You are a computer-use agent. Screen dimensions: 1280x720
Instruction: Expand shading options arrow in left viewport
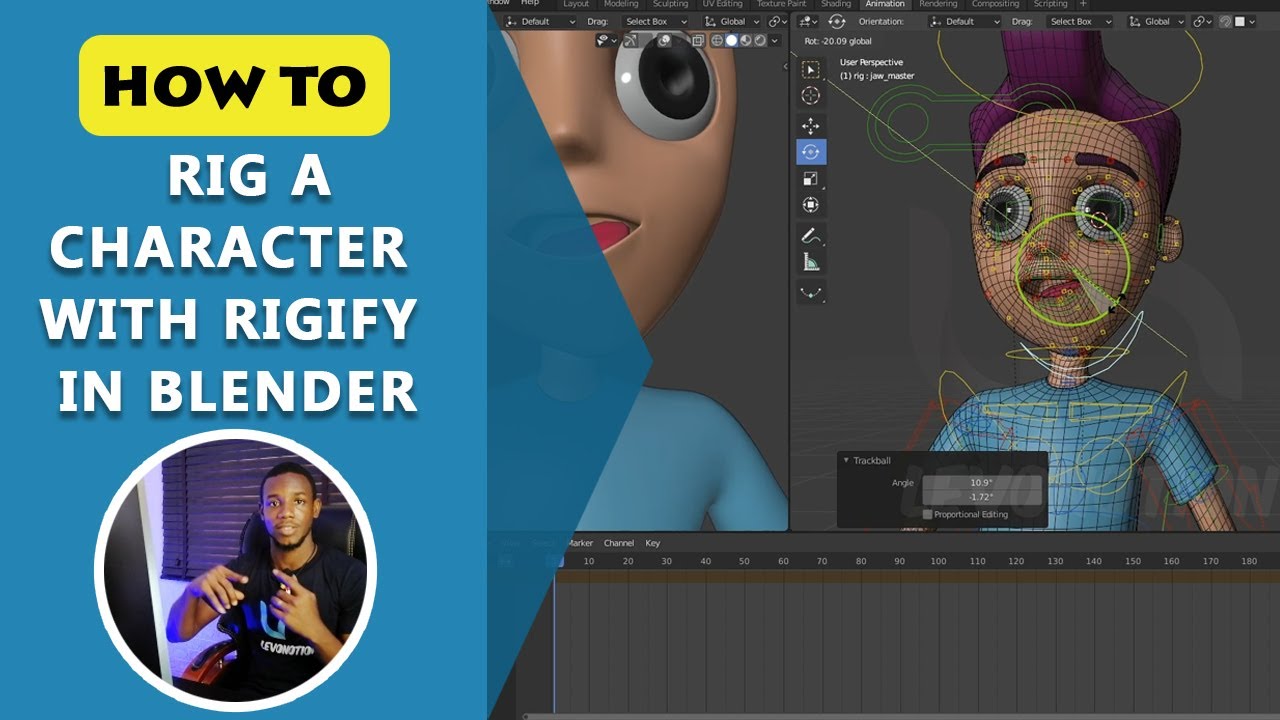coord(774,40)
